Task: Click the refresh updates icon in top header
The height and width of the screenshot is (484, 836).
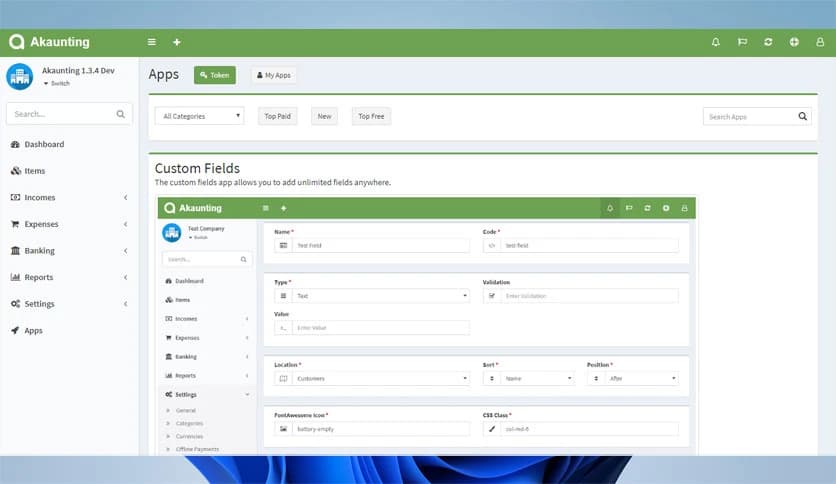Action: click(x=768, y=42)
